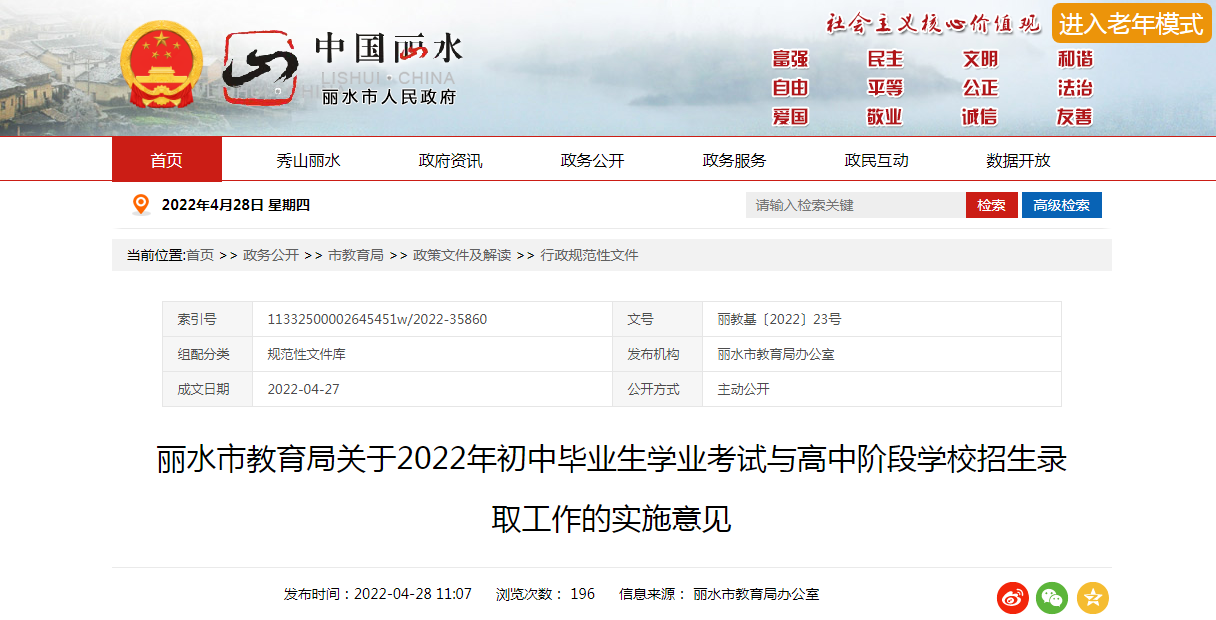The image size is (1216, 620).
Task: Click the Lishui China site logo
Action: tap(340, 68)
